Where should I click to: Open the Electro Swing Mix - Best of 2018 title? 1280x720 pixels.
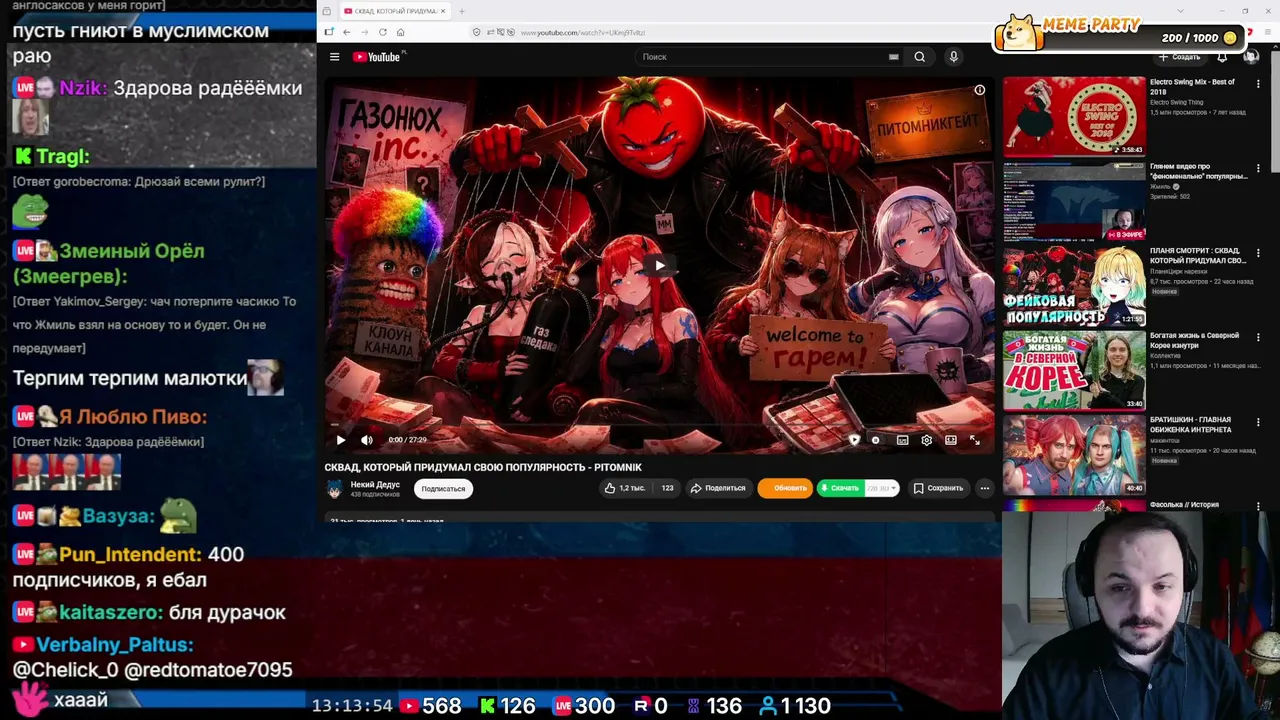click(x=1192, y=86)
